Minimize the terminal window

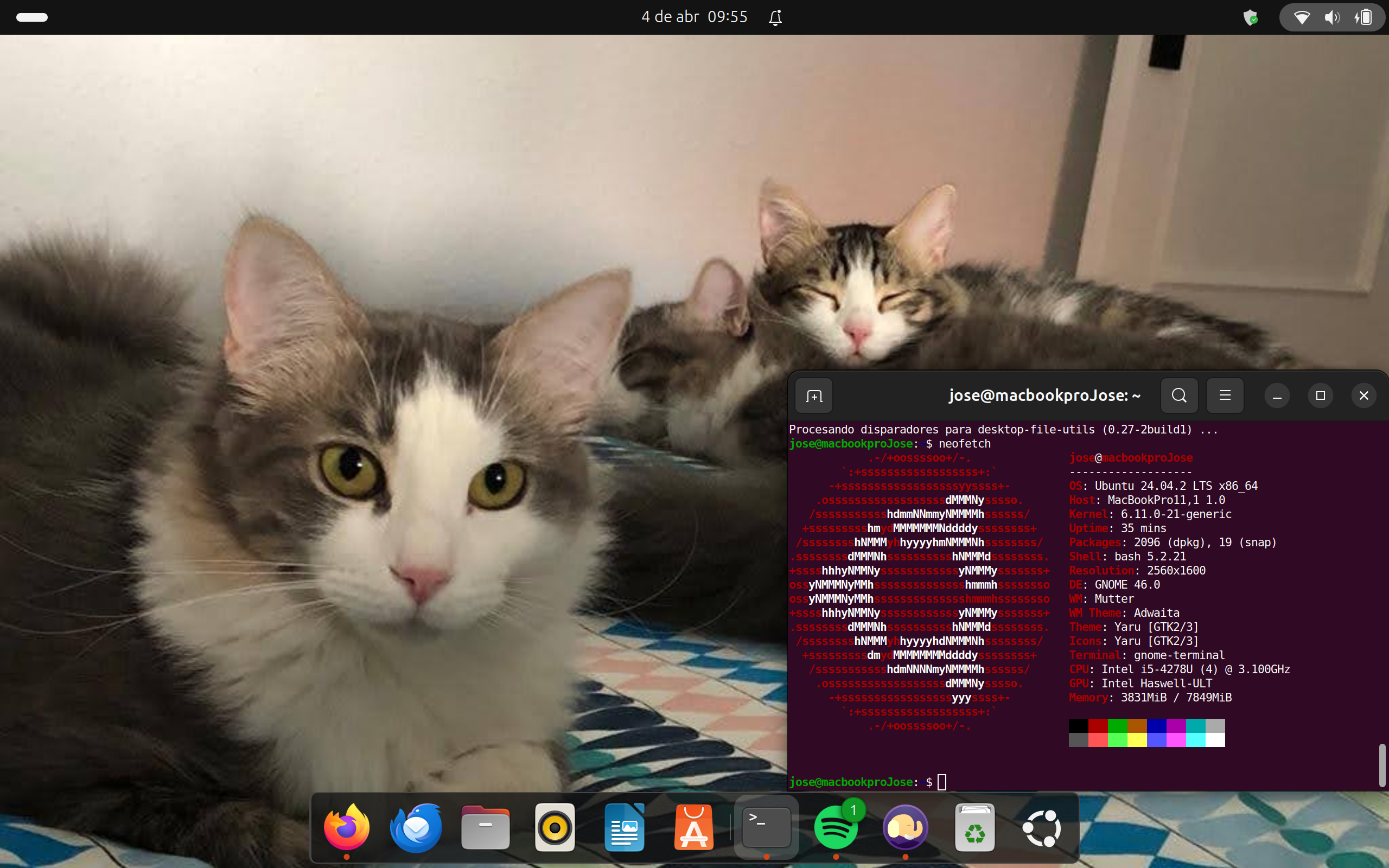pyautogui.click(x=1277, y=395)
